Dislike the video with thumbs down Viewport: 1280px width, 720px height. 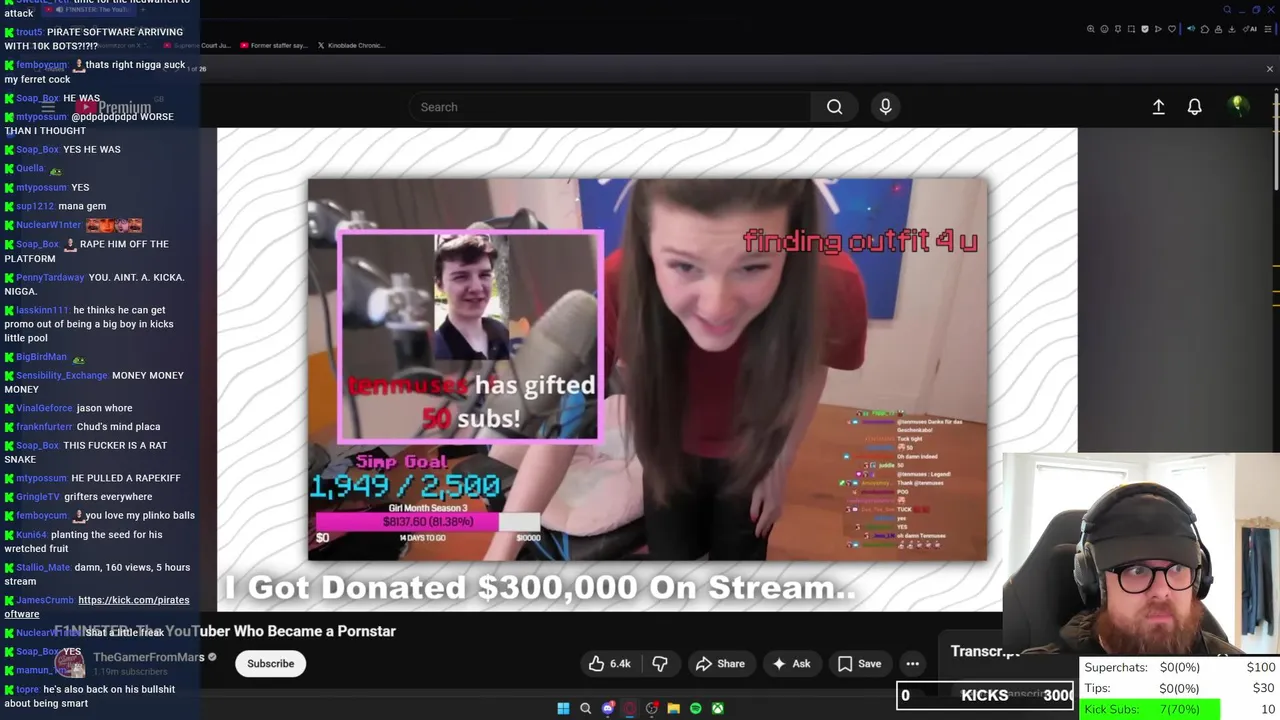coord(660,664)
